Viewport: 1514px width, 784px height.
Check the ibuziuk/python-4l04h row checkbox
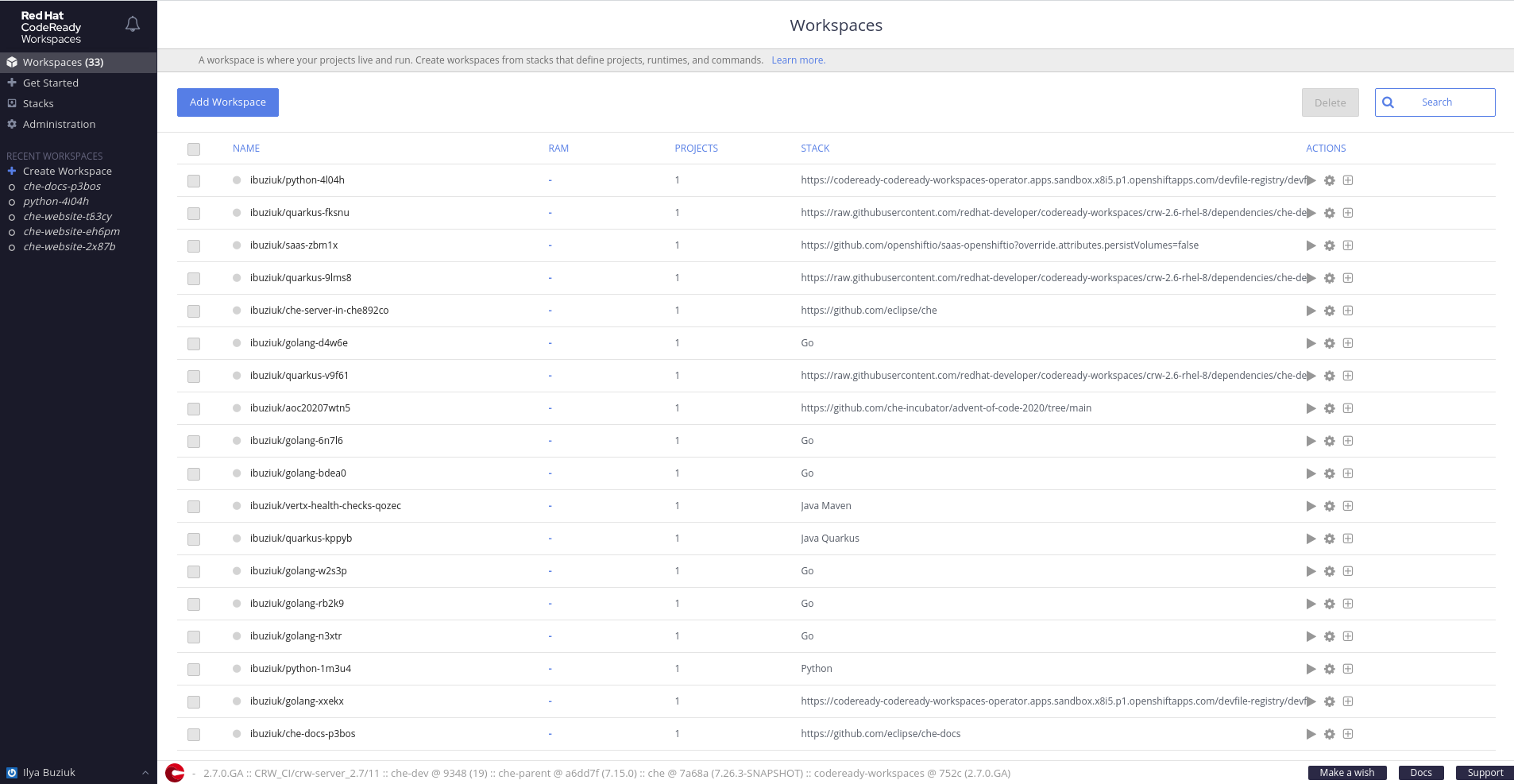pos(194,181)
